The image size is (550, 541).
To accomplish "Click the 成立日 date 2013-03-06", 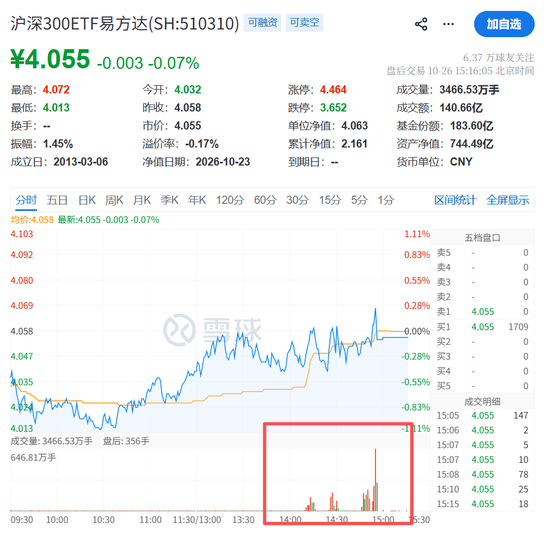I will (x=81, y=162).
